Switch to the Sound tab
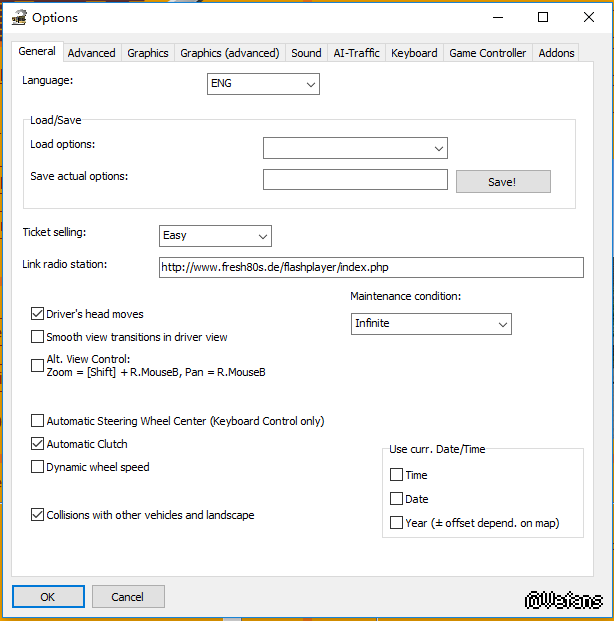The height and width of the screenshot is (621, 614). tap(306, 53)
